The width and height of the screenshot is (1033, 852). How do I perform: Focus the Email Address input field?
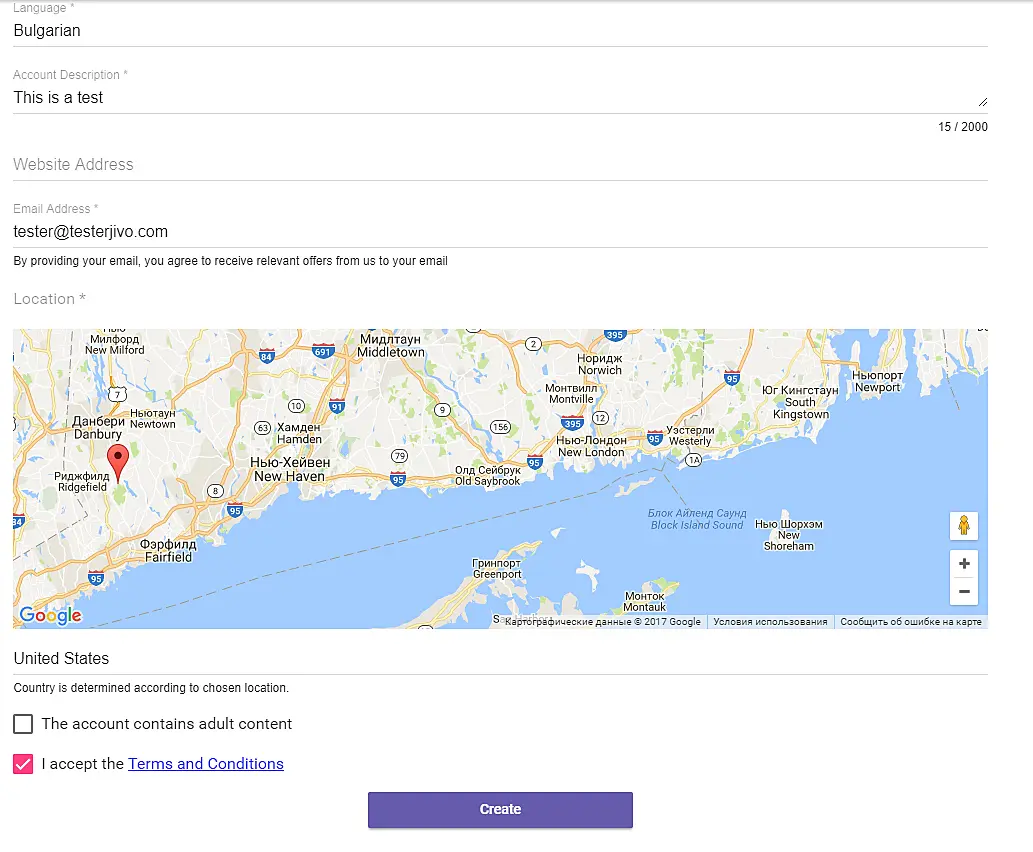tap(500, 232)
